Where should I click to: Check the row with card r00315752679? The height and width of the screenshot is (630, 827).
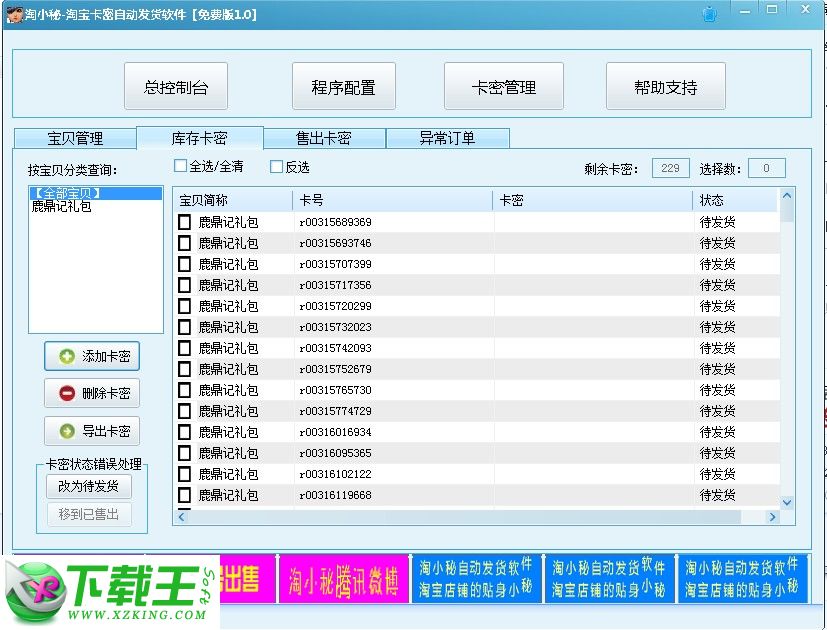point(185,369)
